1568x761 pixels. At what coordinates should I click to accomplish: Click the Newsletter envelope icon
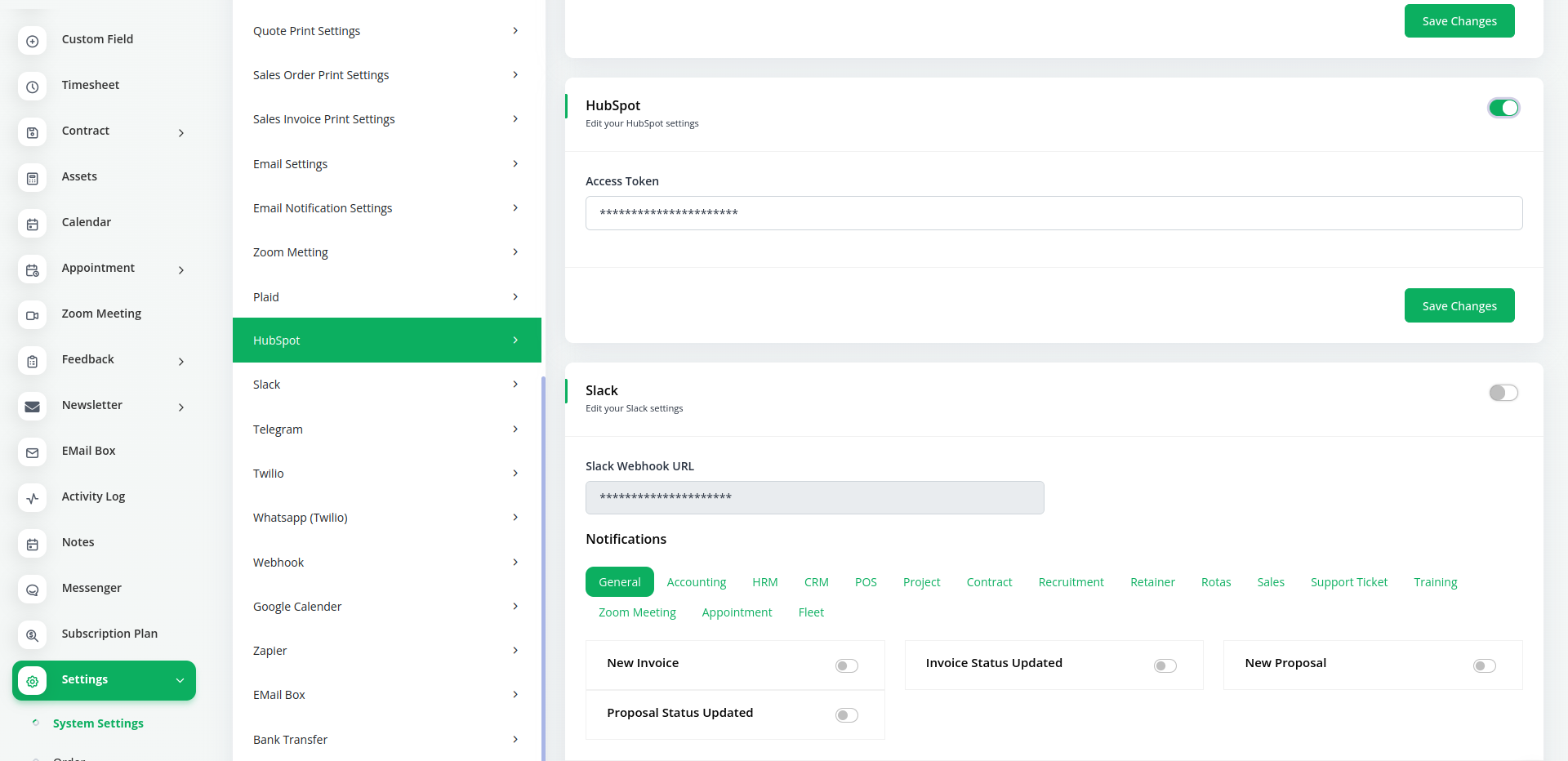point(33,407)
